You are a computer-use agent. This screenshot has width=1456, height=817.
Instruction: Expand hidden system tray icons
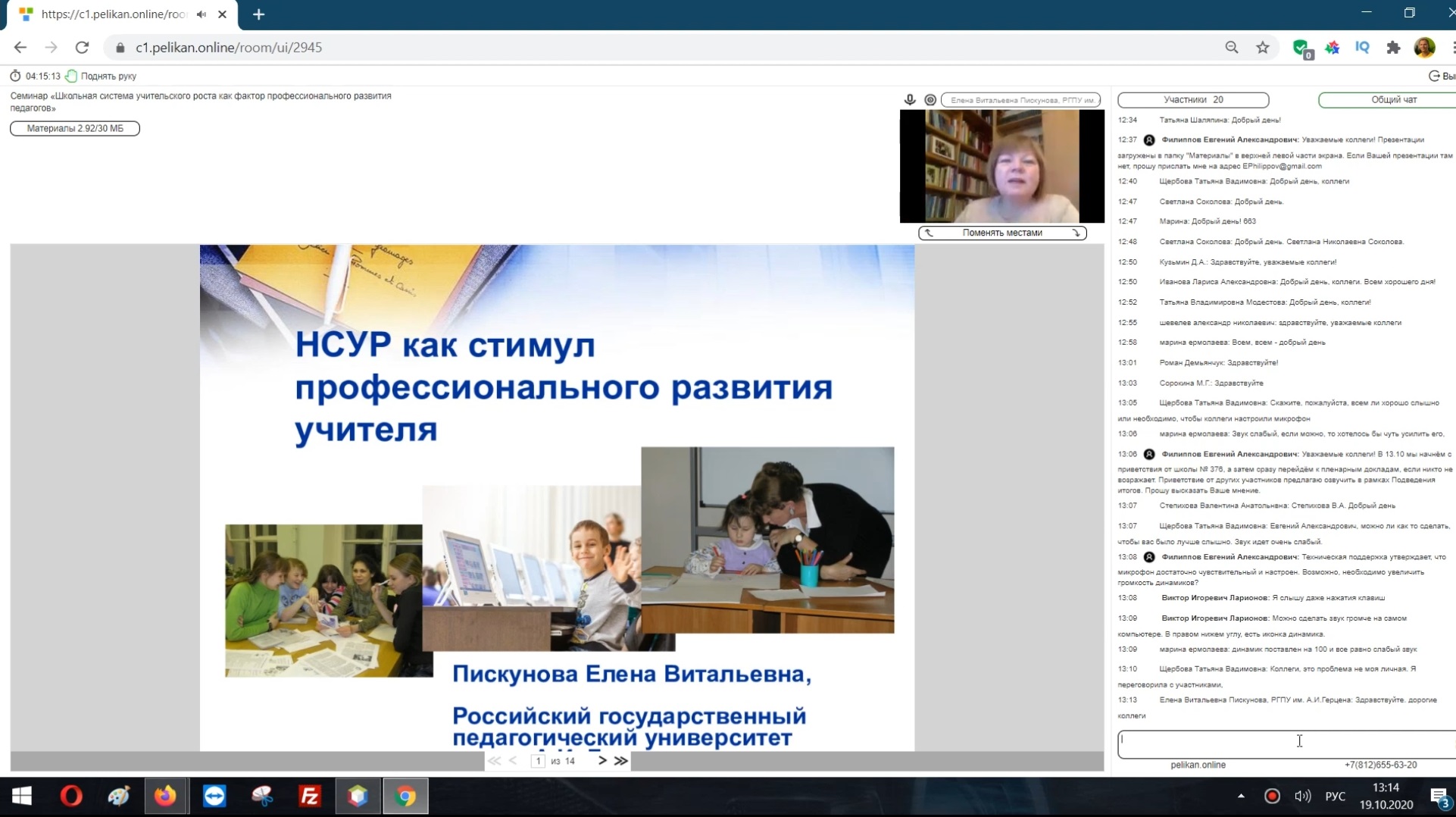coord(1241,796)
